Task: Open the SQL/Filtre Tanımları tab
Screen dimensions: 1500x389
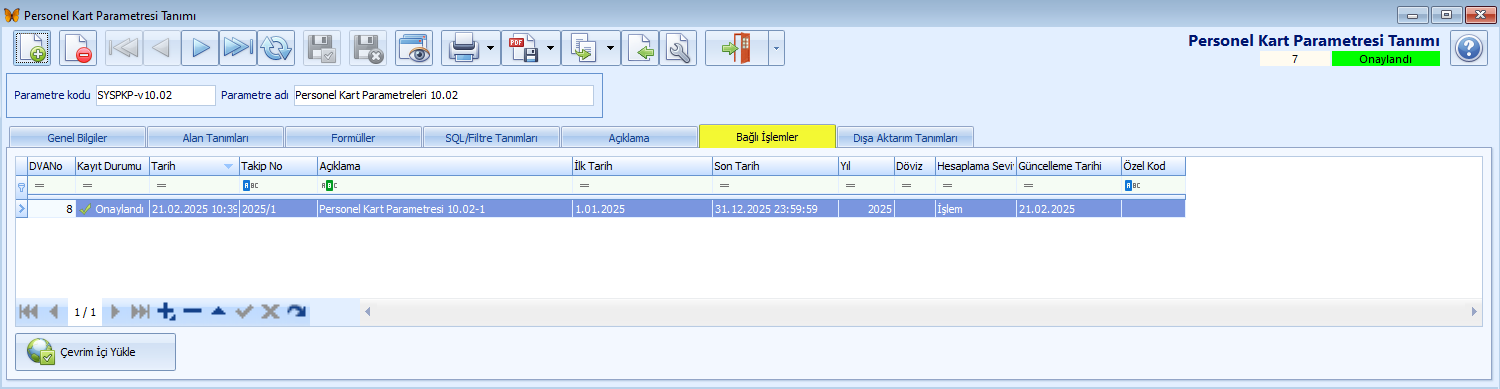Action: pos(491,137)
